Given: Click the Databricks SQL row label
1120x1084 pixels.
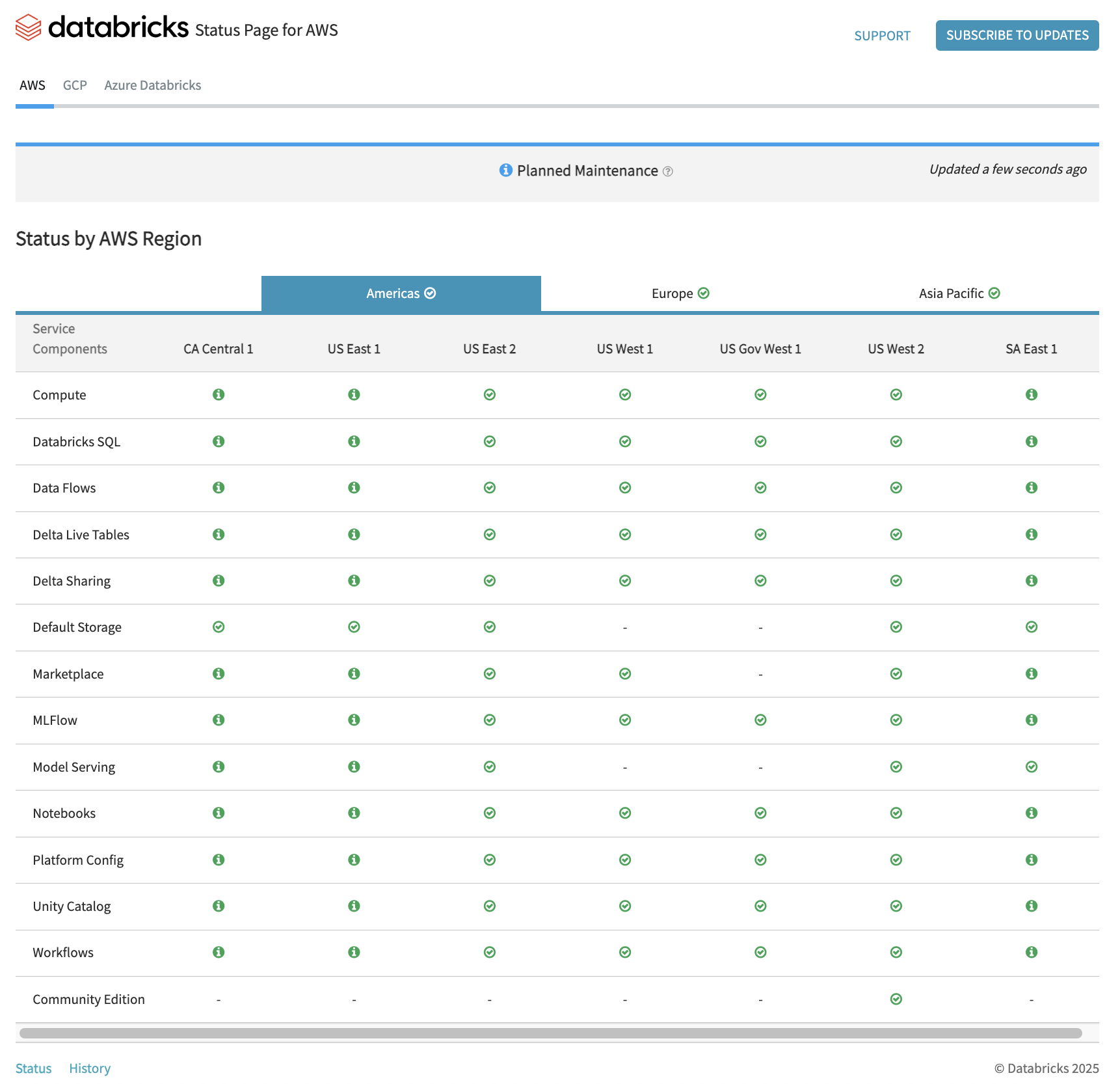Looking at the screenshot, I should [77, 442].
